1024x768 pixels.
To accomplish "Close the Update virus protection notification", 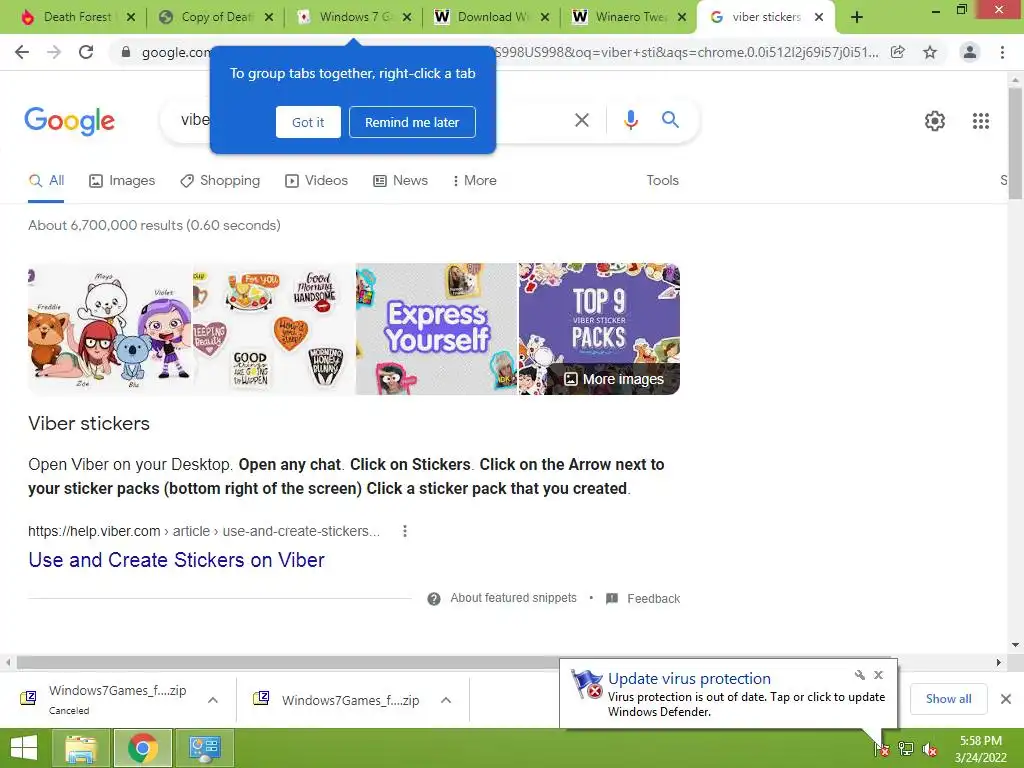I will (x=878, y=675).
